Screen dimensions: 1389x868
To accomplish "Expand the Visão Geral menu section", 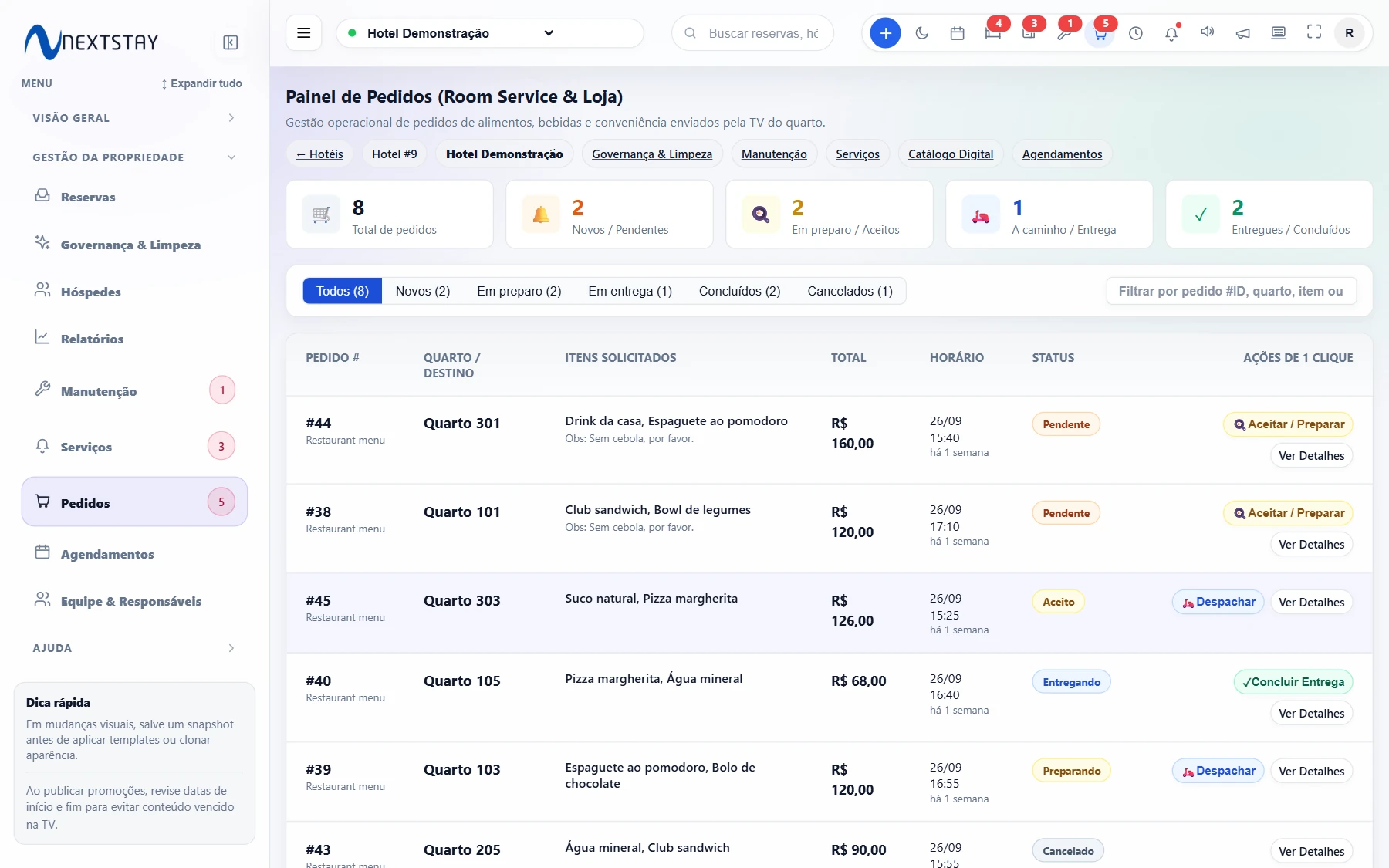I will (134, 118).
